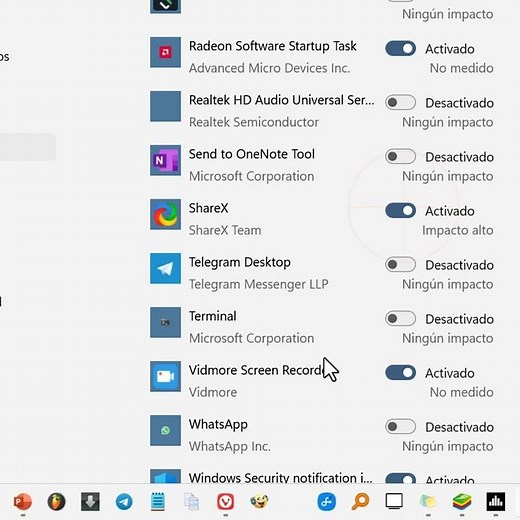
Task: Click 'Vidmore' publisher text
Action: click(213, 392)
